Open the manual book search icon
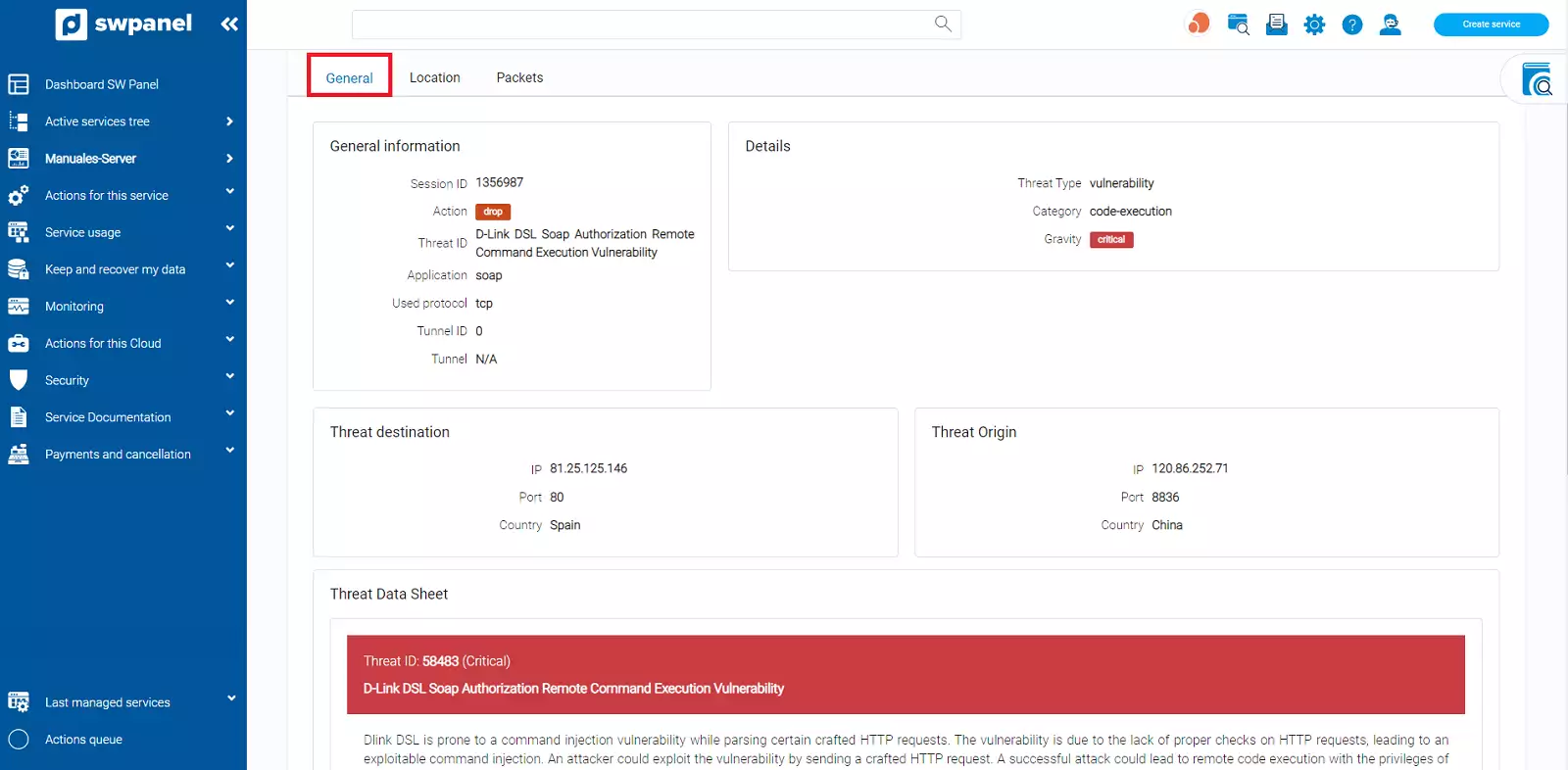This screenshot has height=770, width=1568. [x=1537, y=79]
